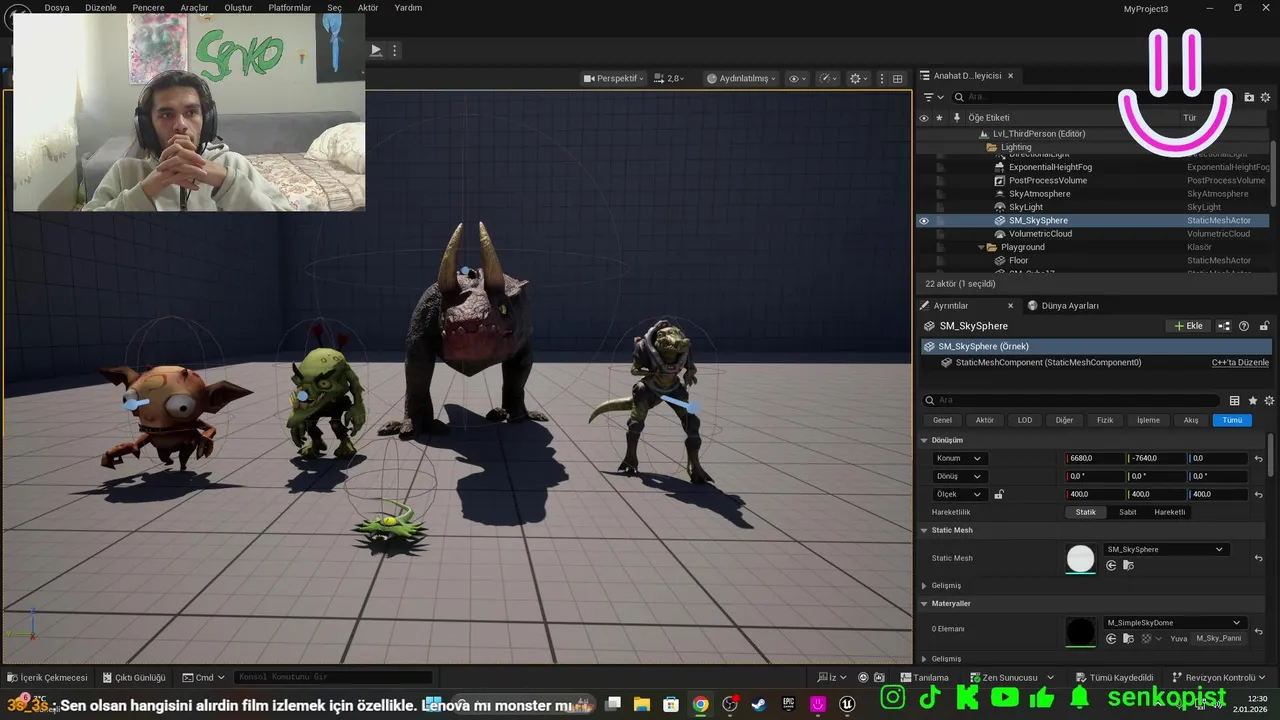The width and height of the screenshot is (1280, 720).
Task: Set mobility to Hareketli
Action: pyautogui.click(x=1170, y=512)
